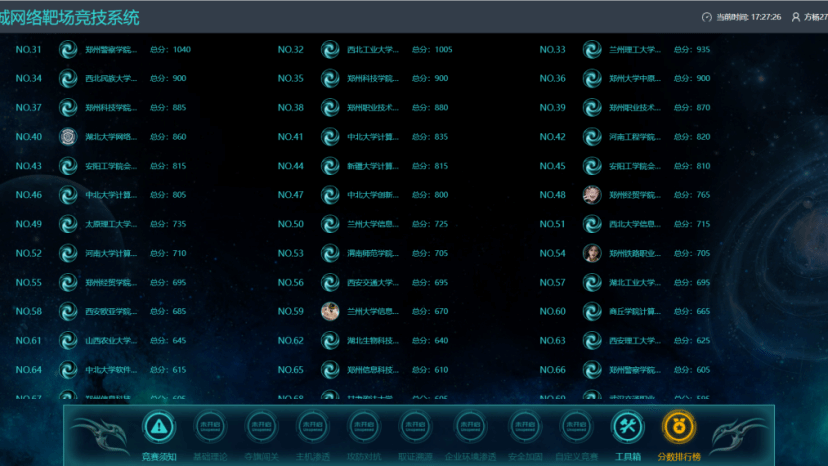Click the user profile icon in header

796,17
